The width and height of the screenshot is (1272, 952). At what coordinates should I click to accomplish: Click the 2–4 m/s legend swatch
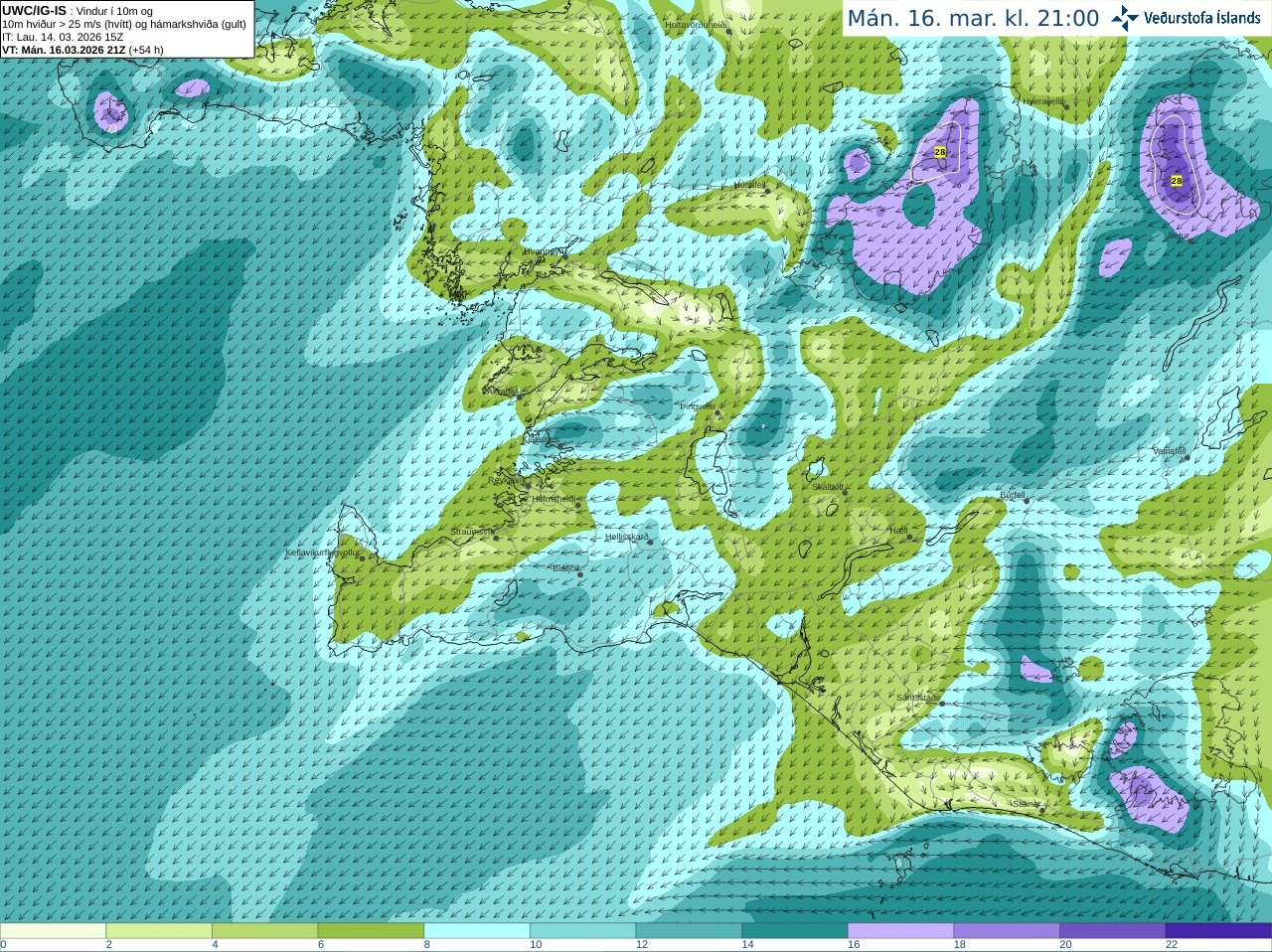(159, 930)
